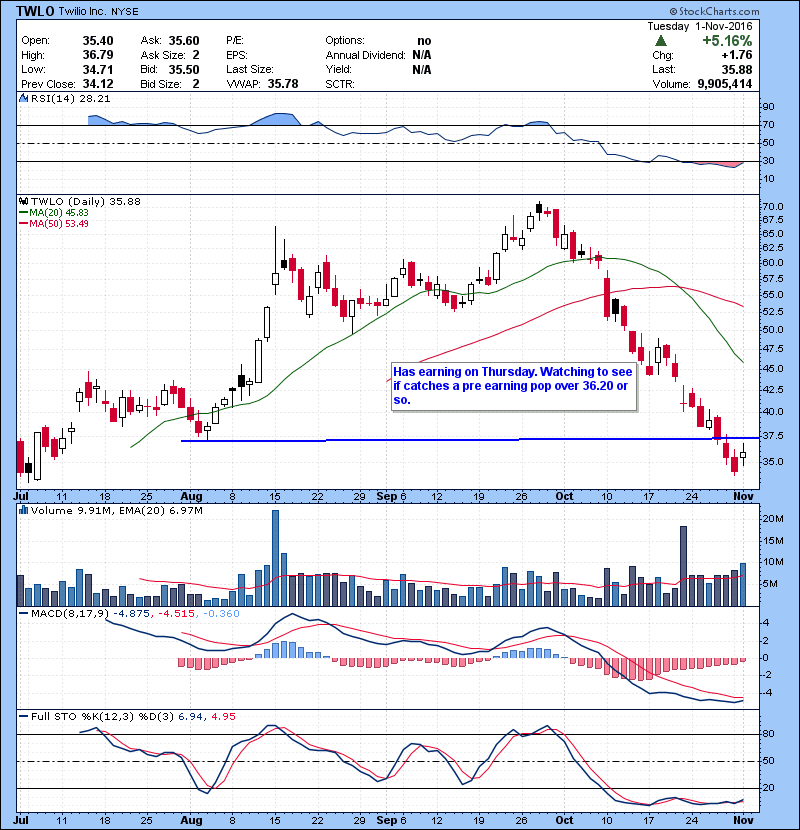Click the volume axis label 15M
Screen dimensions: 800x830
pos(772,540)
